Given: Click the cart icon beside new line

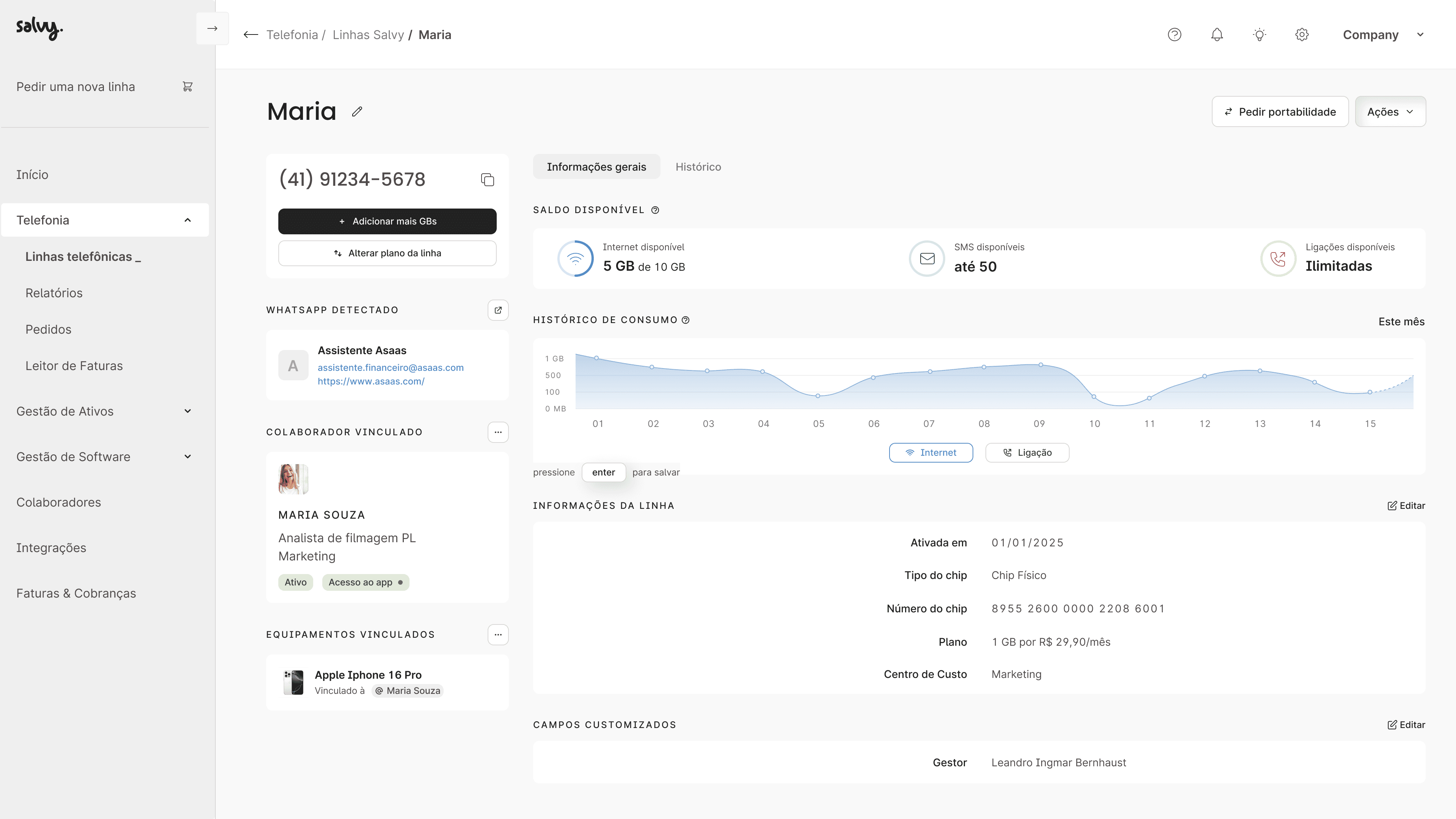Looking at the screenshot, I should click(x=188, y=86).
